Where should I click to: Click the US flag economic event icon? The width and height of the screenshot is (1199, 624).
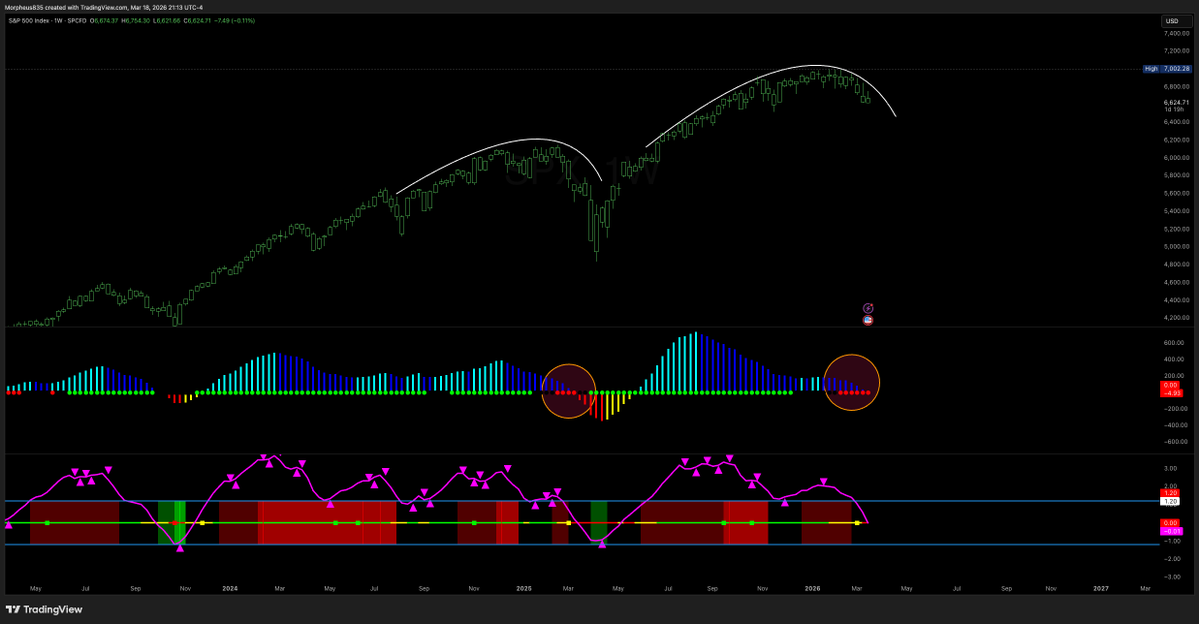click(x=868, y=320)
